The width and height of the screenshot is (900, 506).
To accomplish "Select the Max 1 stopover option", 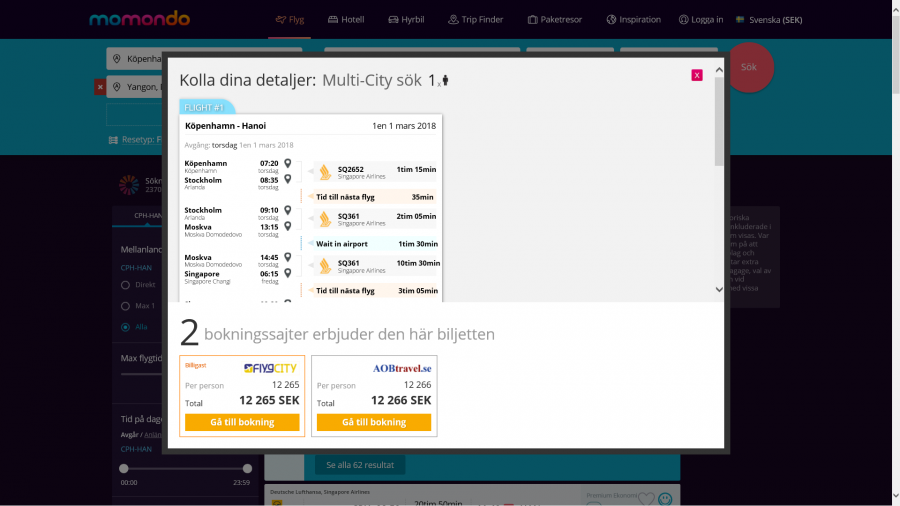I will 125,306.
